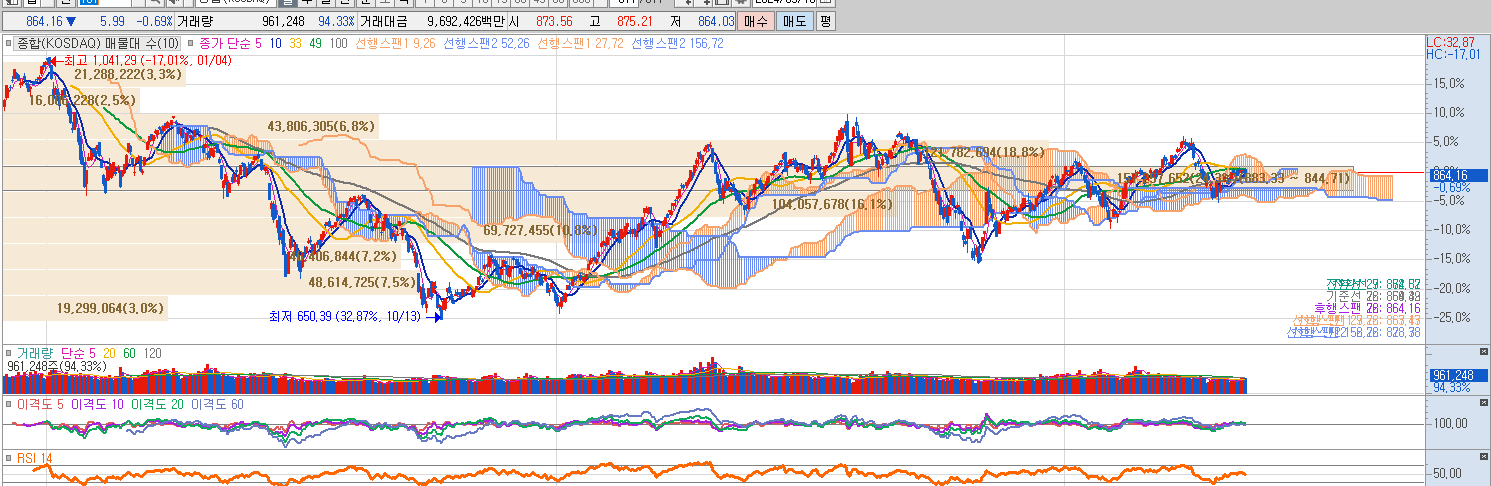
Task: Toggle the RSI 14 panel marker
Action: coord(9,457)
